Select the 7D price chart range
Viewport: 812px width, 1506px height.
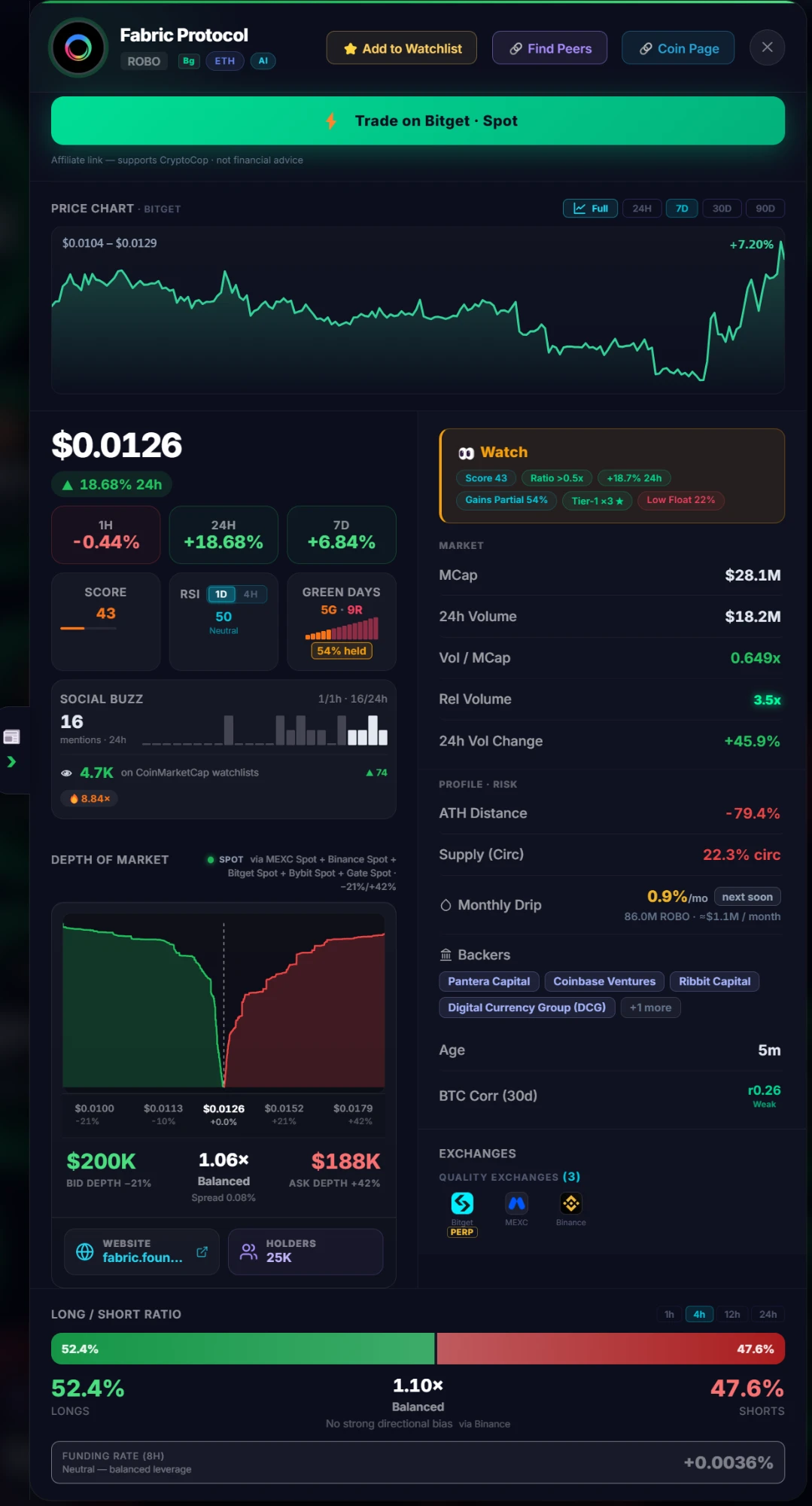(x=682, y=209)
